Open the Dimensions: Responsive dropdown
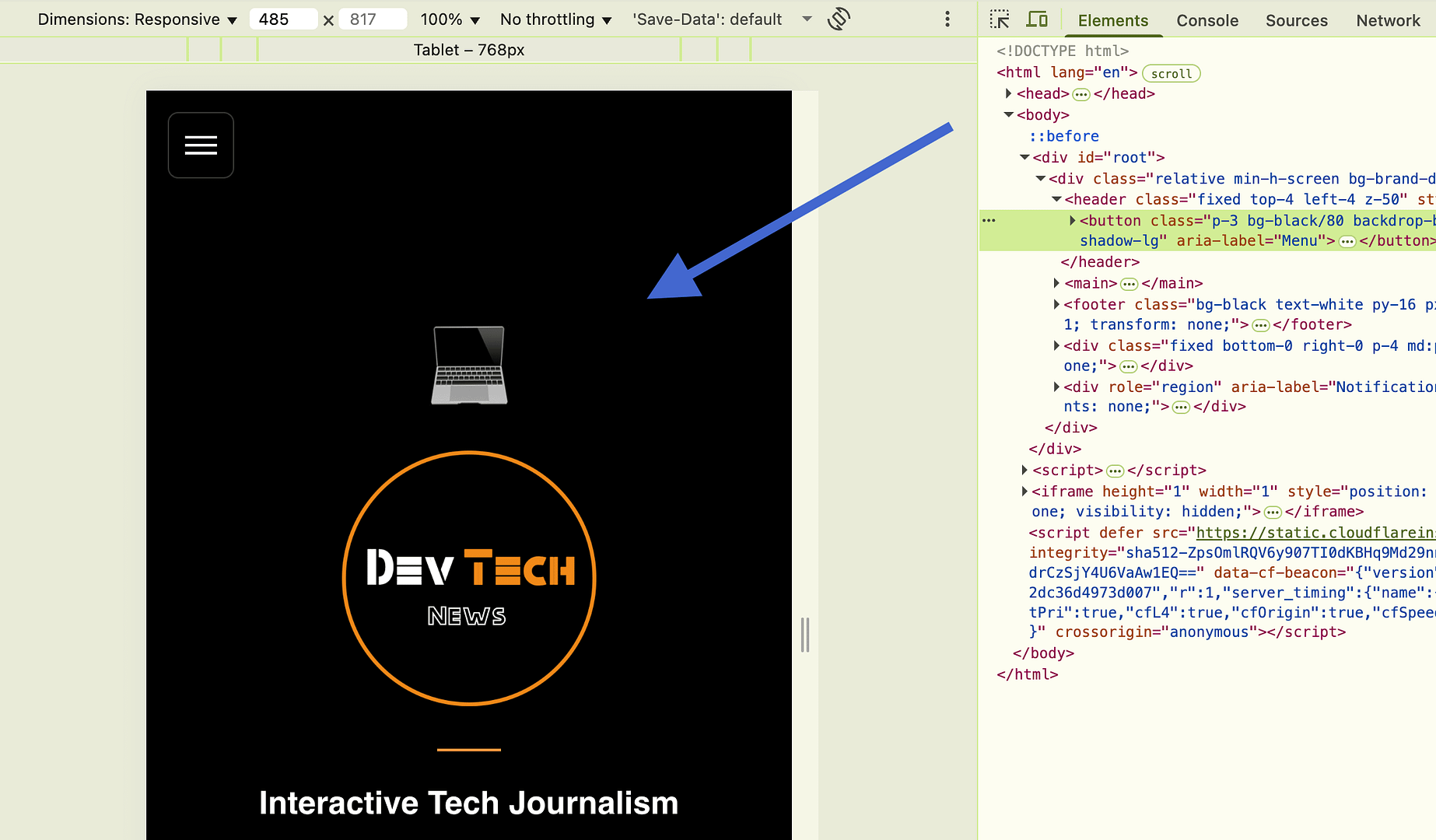Screen dimensions: 1436x840 click(137, 19)
